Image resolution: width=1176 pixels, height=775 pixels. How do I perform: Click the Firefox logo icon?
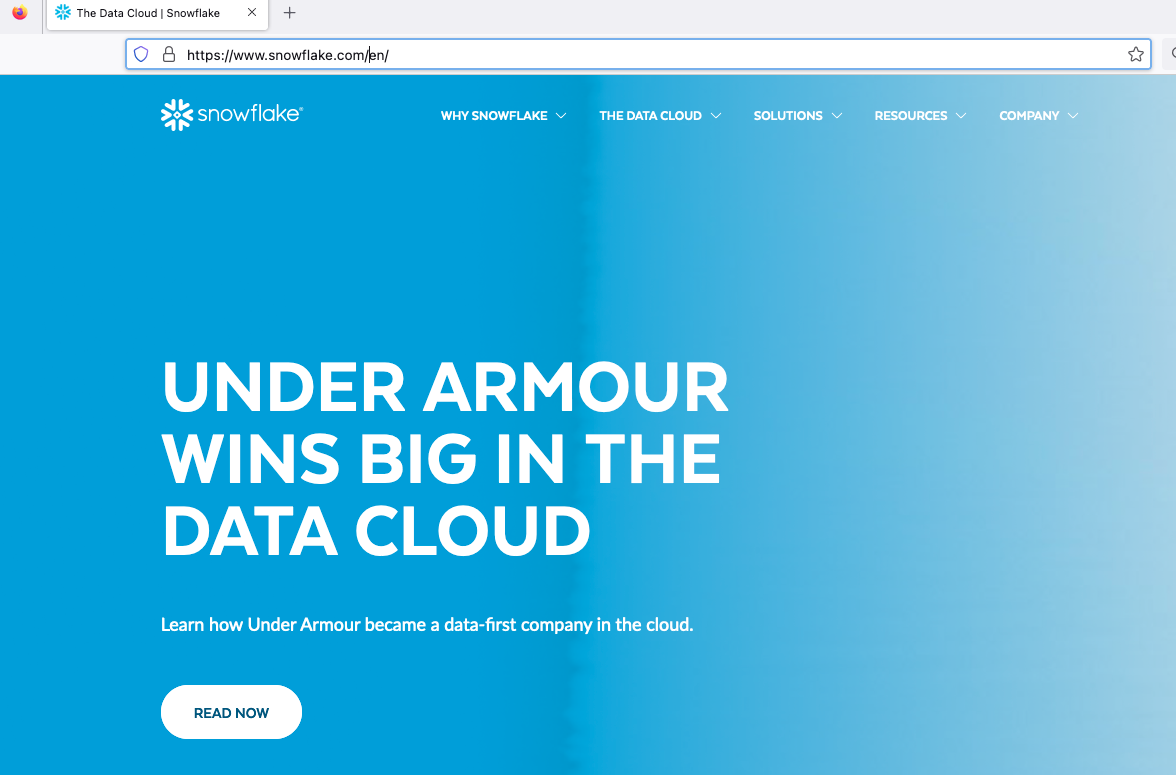(x=20, y=13)
